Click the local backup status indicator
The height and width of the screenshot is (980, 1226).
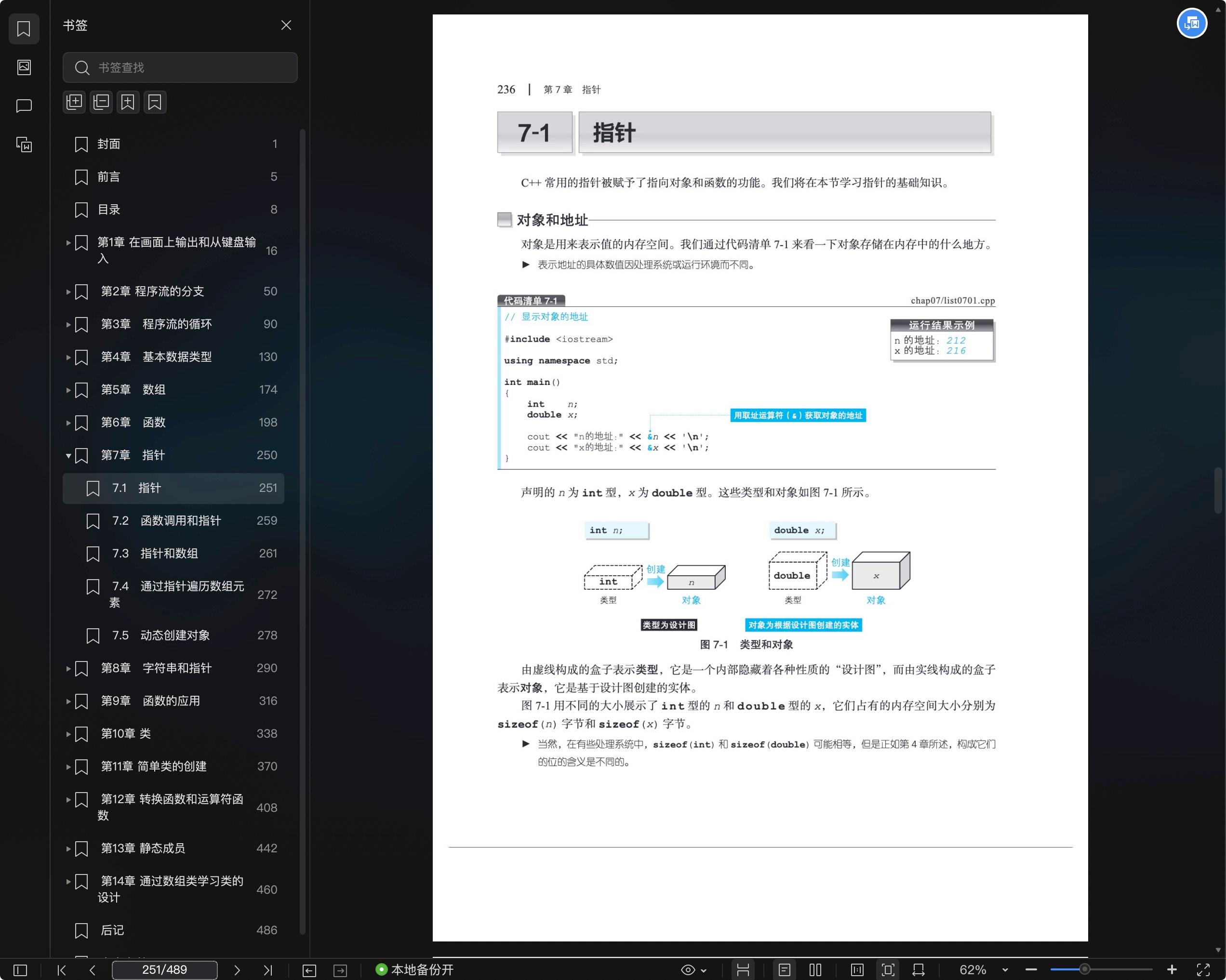click(x=414, y=970)
